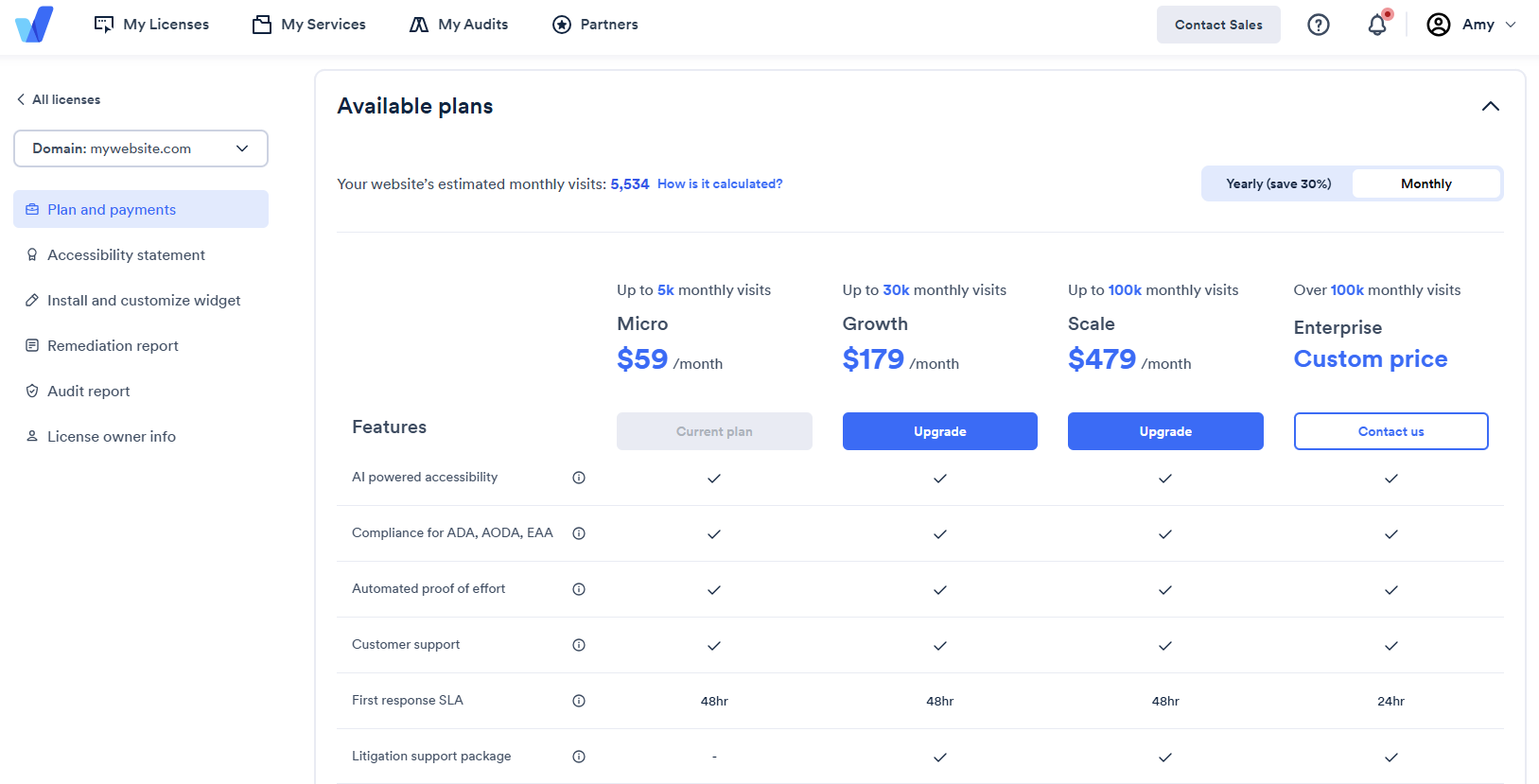Viewport: 1539px width, 784px height.
Task: Click info icon beside Automated proof of effort
Action: 579,589
